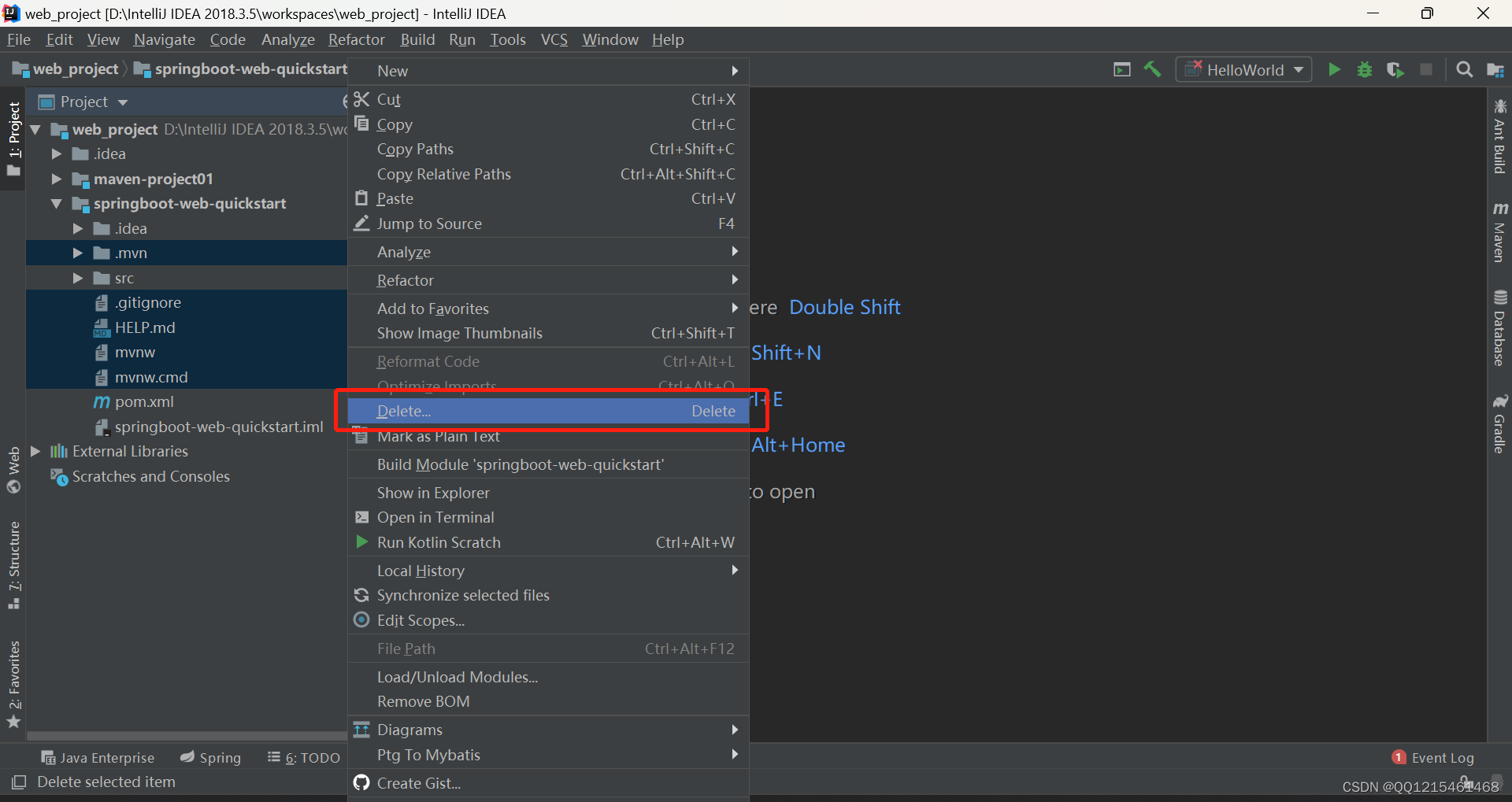Image resolution: width=1512 pixels, height=802 pixels.
Task: Choose Build Module 'springboot-web-quickstart'
Action: pos(548,464)
